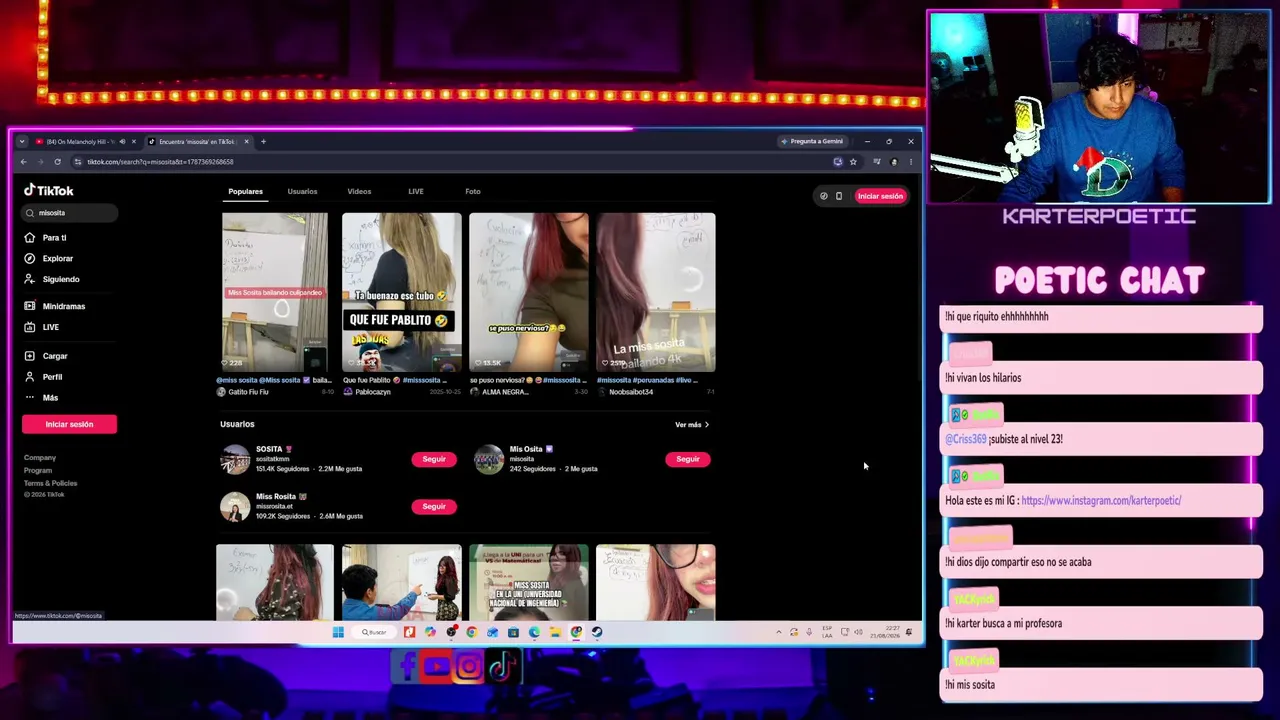The height and width of the screenshot is (720, 1280).
Task: Open the 'se puso nerviosa?' video thumbnail
Action: point(529,292)
